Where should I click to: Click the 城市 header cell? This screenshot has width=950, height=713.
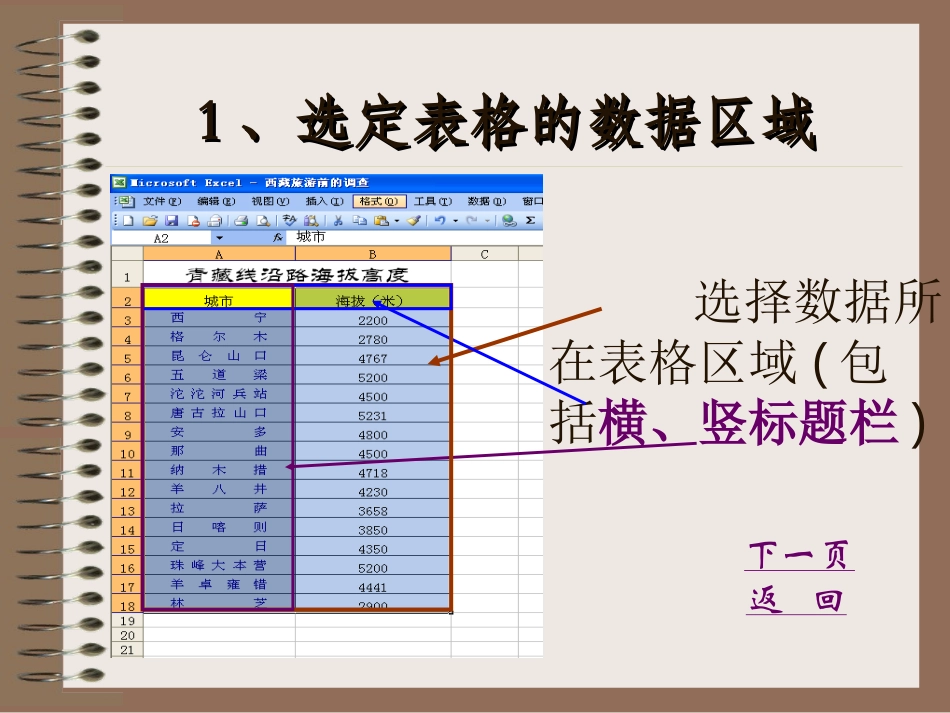tap(218, 299)
